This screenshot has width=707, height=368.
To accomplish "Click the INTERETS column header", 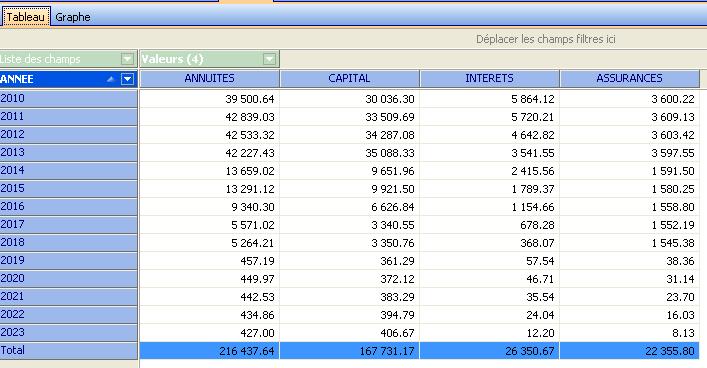I will pos(490,78).
